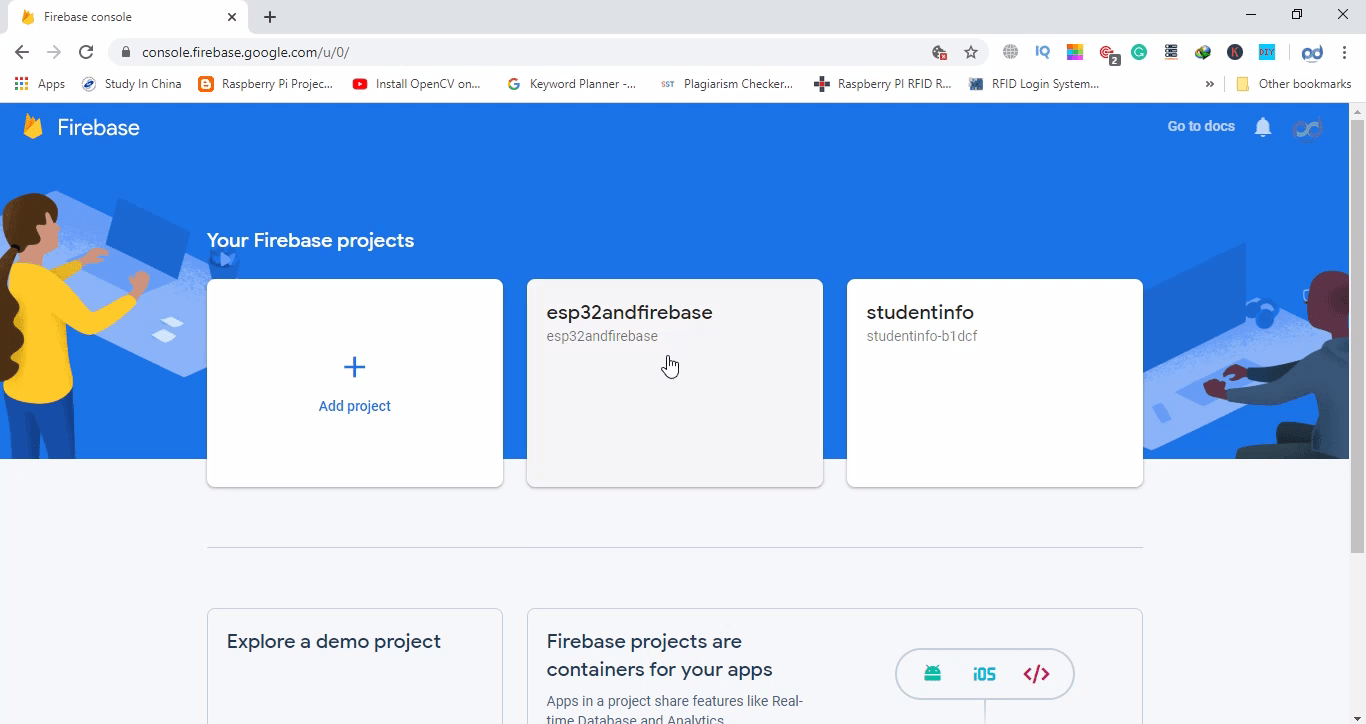This screenshot has width=1366, height=724.
Task: Go forward with the browser arrow
Action: tap(54, 52)
